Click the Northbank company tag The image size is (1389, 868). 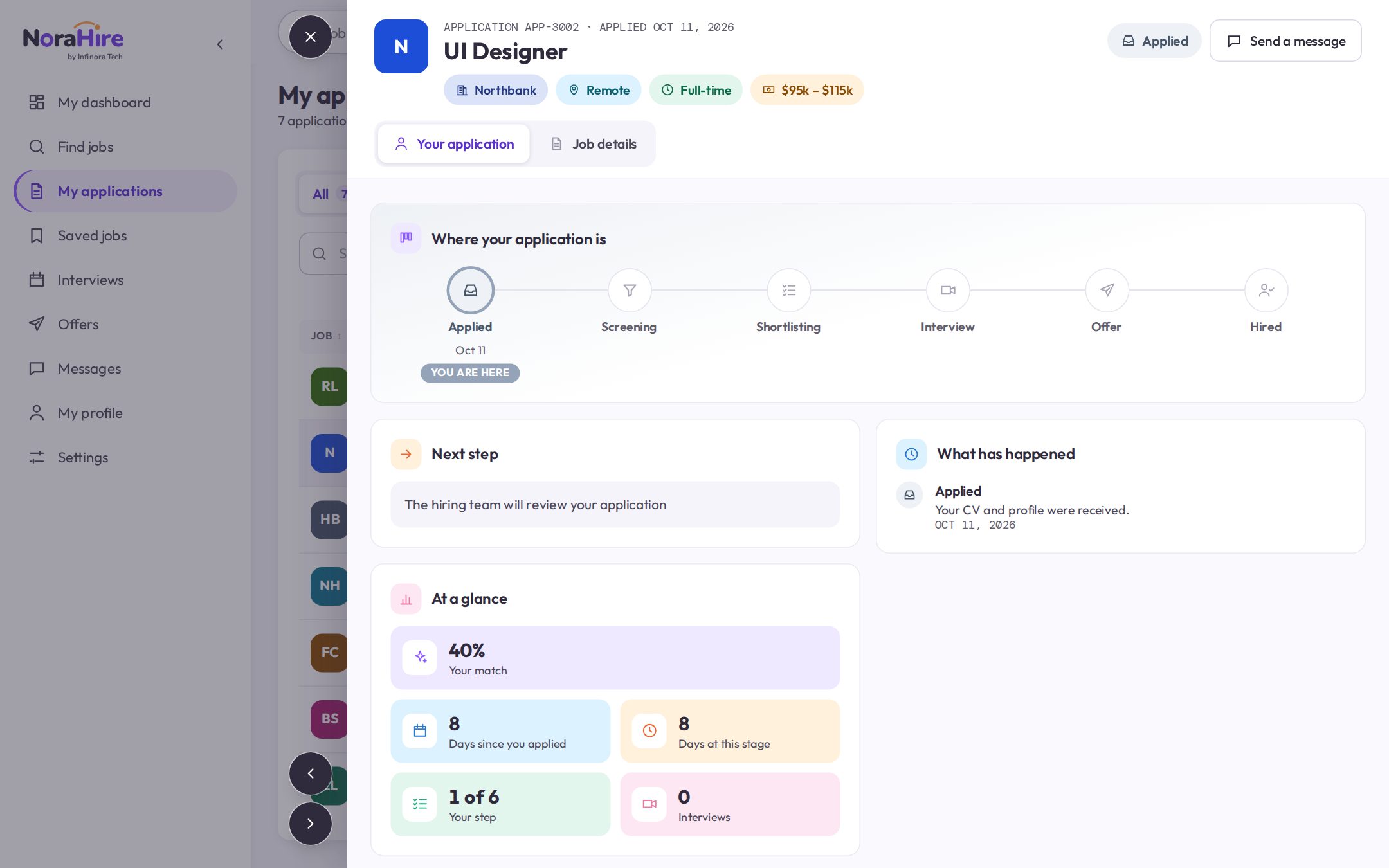(x=496, y=90)
